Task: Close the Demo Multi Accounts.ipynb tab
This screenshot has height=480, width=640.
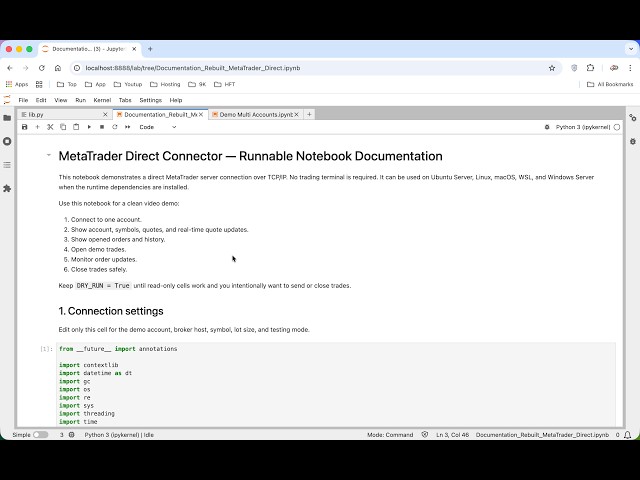Action: tap(297, 115)
